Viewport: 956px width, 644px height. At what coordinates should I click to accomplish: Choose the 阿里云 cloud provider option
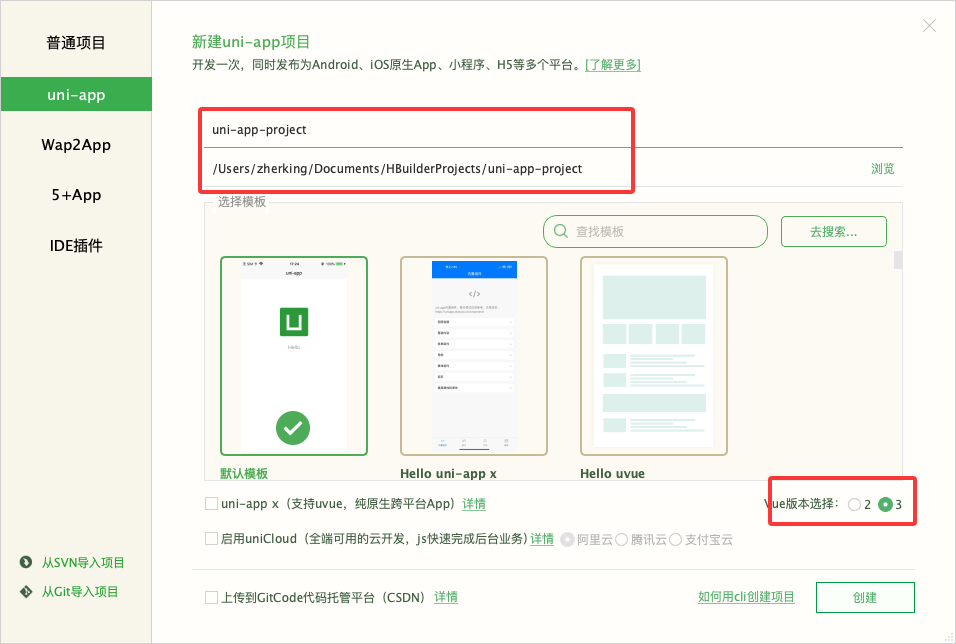click(x=568, y=539)
